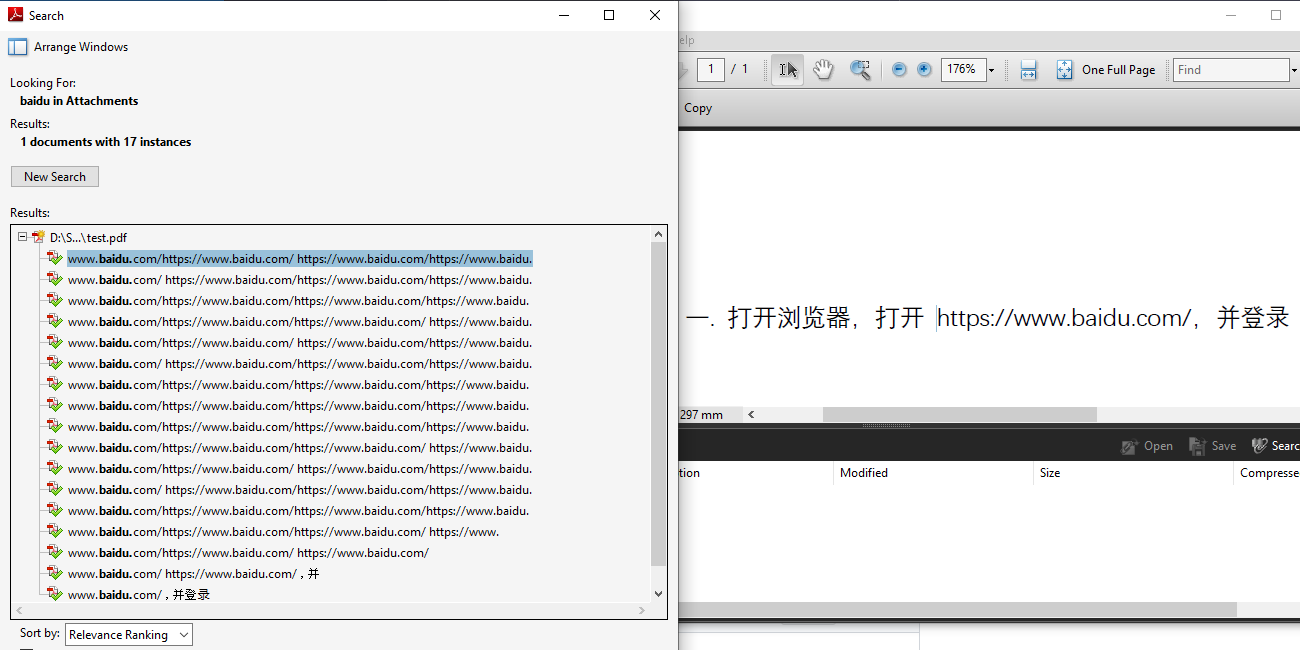
Task: Select the Hand tool in the toolbar
Action: coord(823,69)
